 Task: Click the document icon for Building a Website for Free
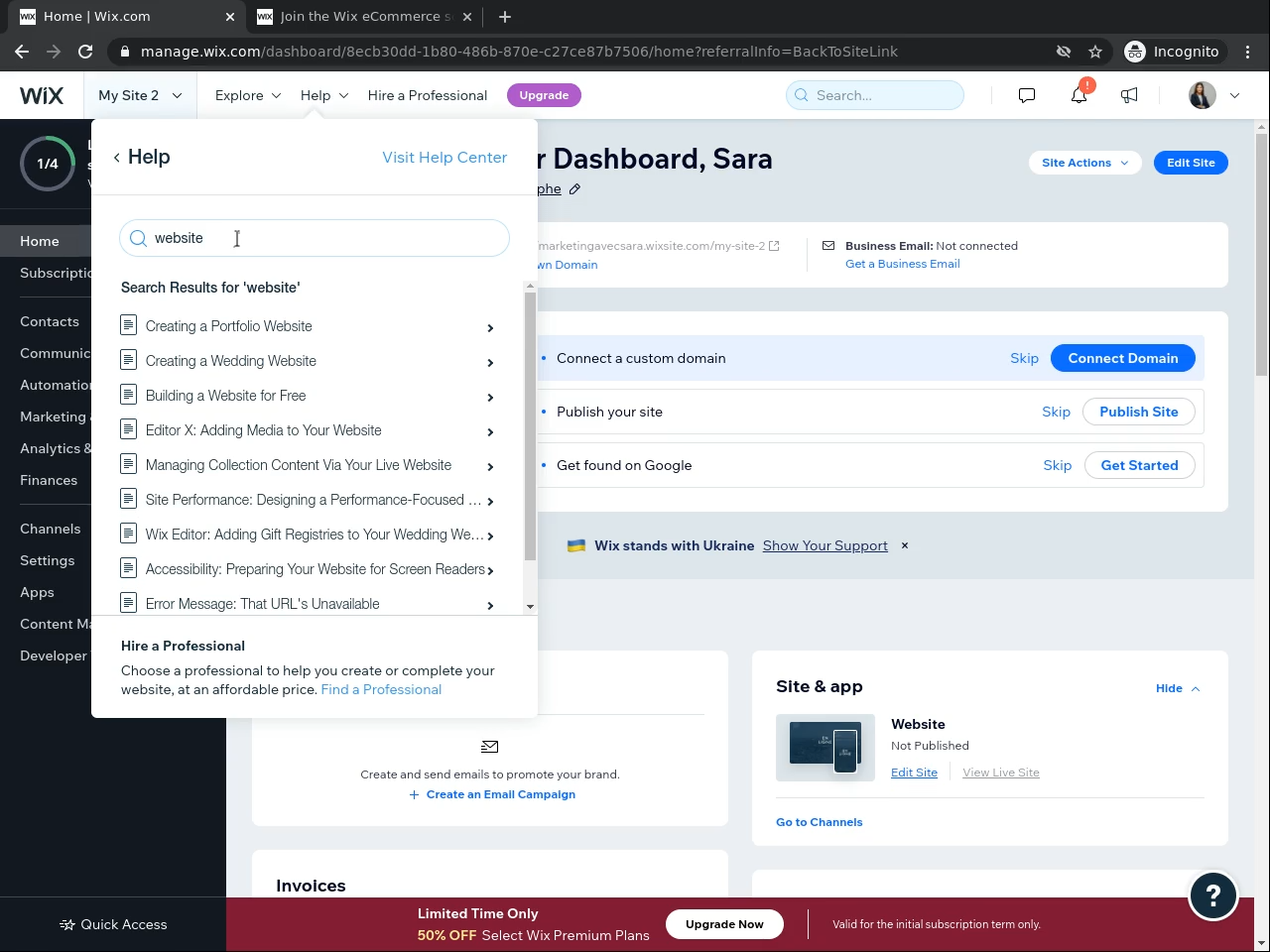[128, 395]
